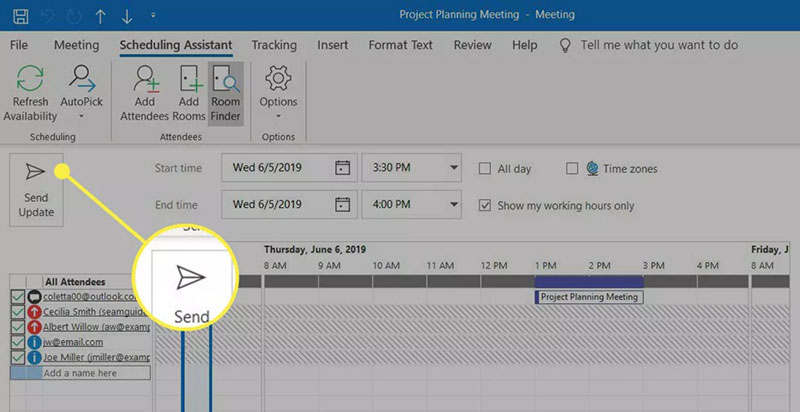Screen dimensions: 800x412
Task: Switch to the Meeting tab
Action: click(77, 45)
